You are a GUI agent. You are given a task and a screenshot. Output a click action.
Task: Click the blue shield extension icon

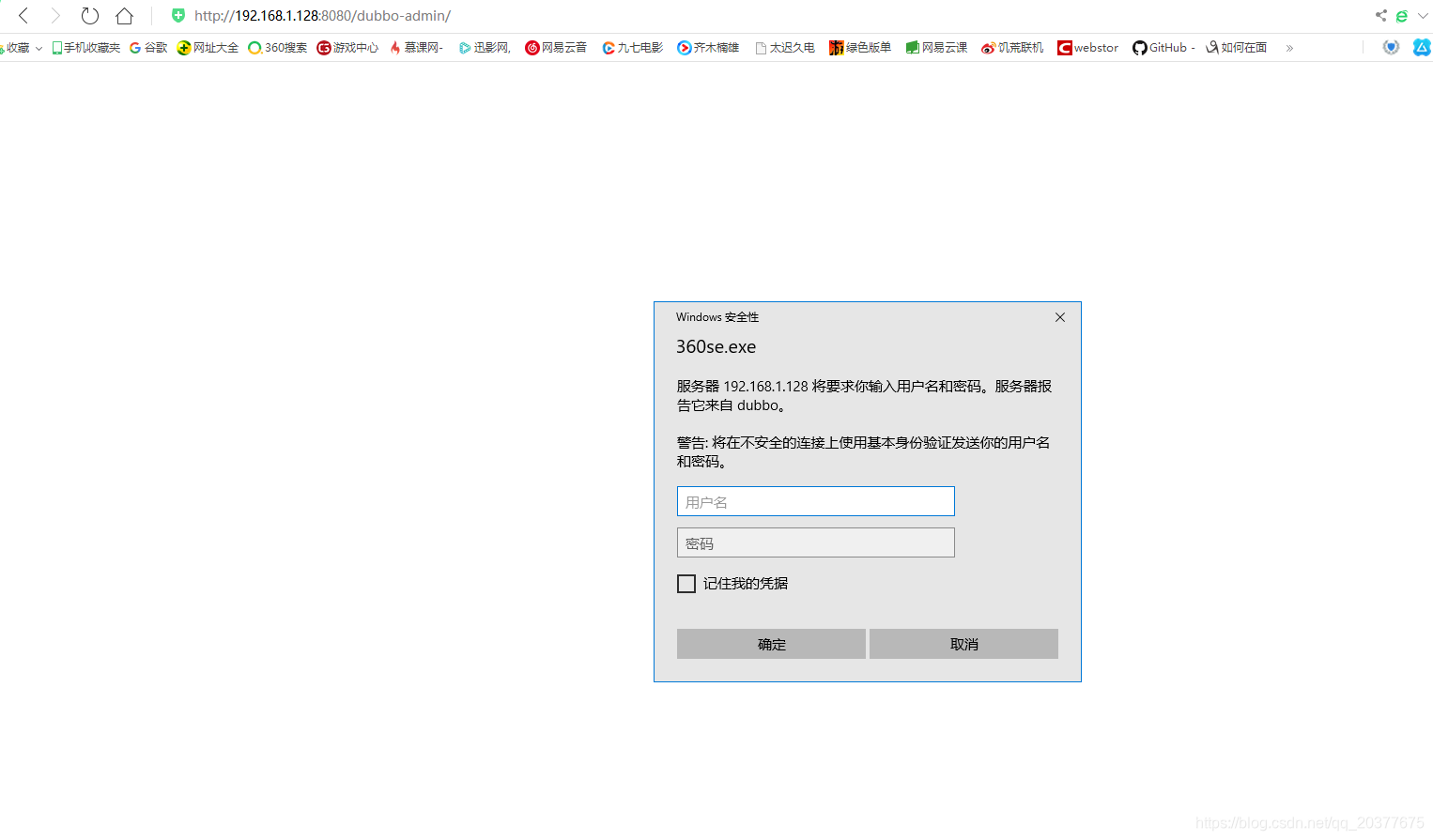point(1391,47)
